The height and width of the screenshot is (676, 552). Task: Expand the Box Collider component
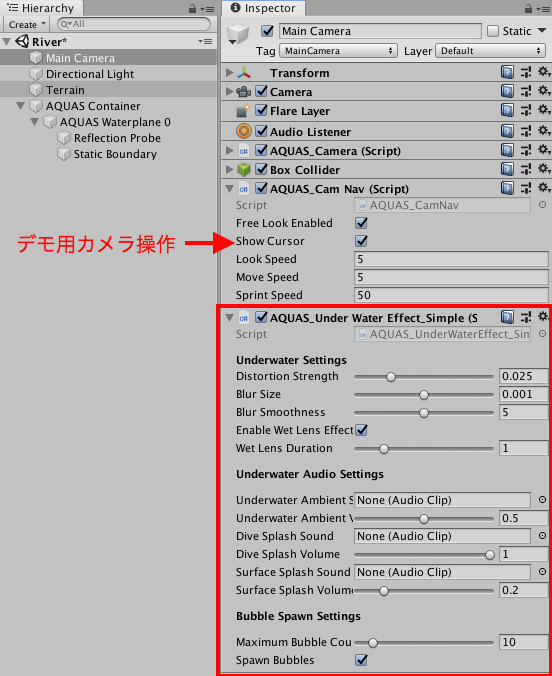pos(230,169)
